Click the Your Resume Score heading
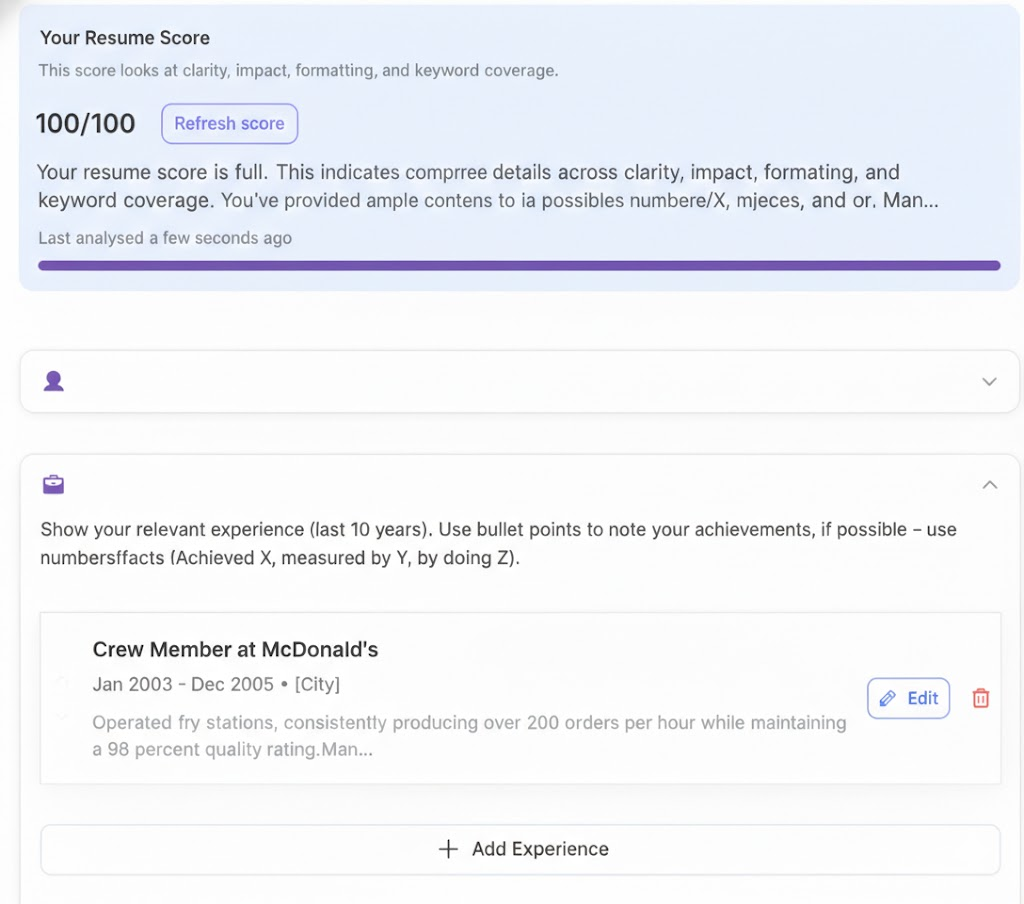1024x904 pixels. (124, 37)
